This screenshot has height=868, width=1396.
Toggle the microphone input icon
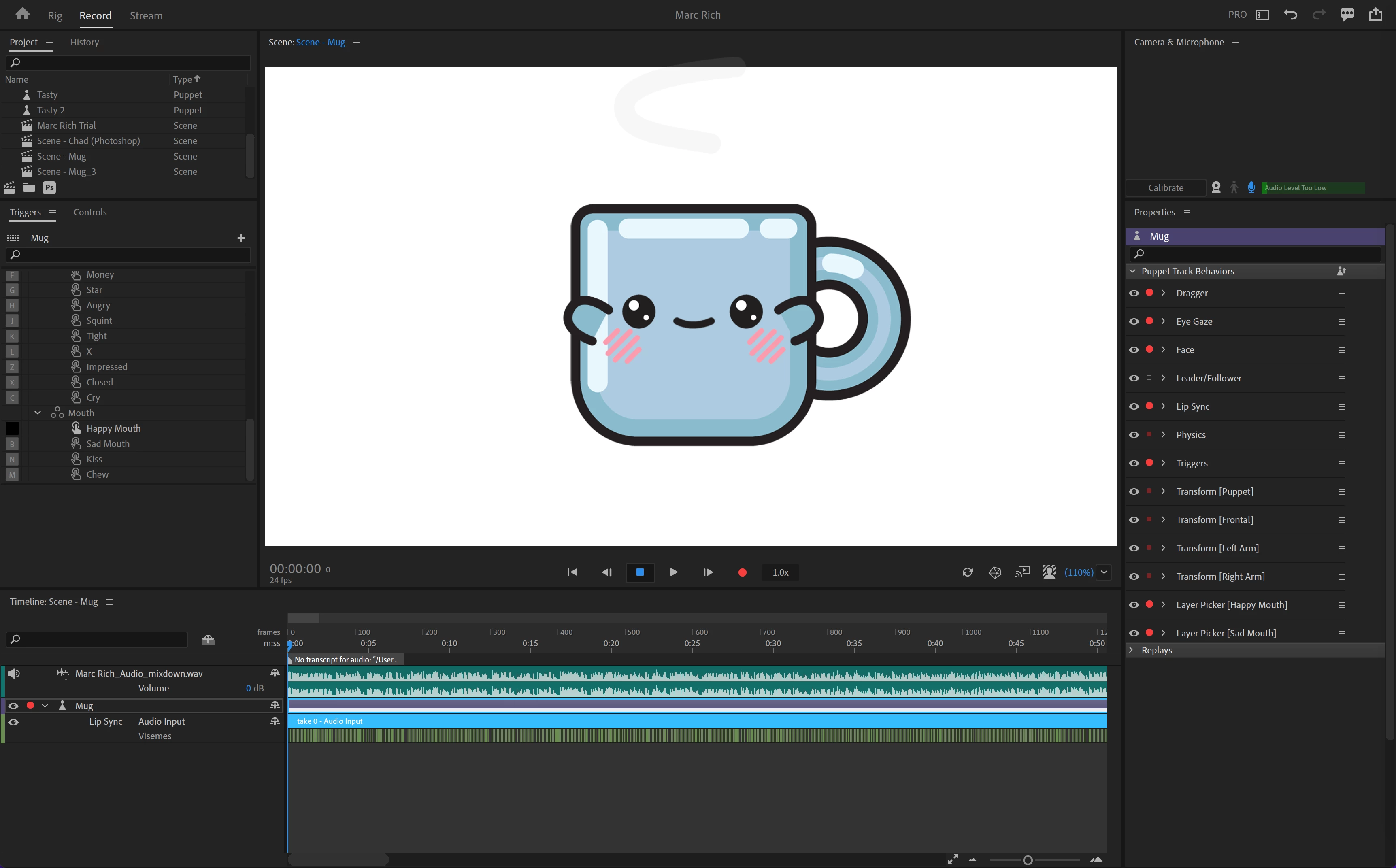(1251, 188)
